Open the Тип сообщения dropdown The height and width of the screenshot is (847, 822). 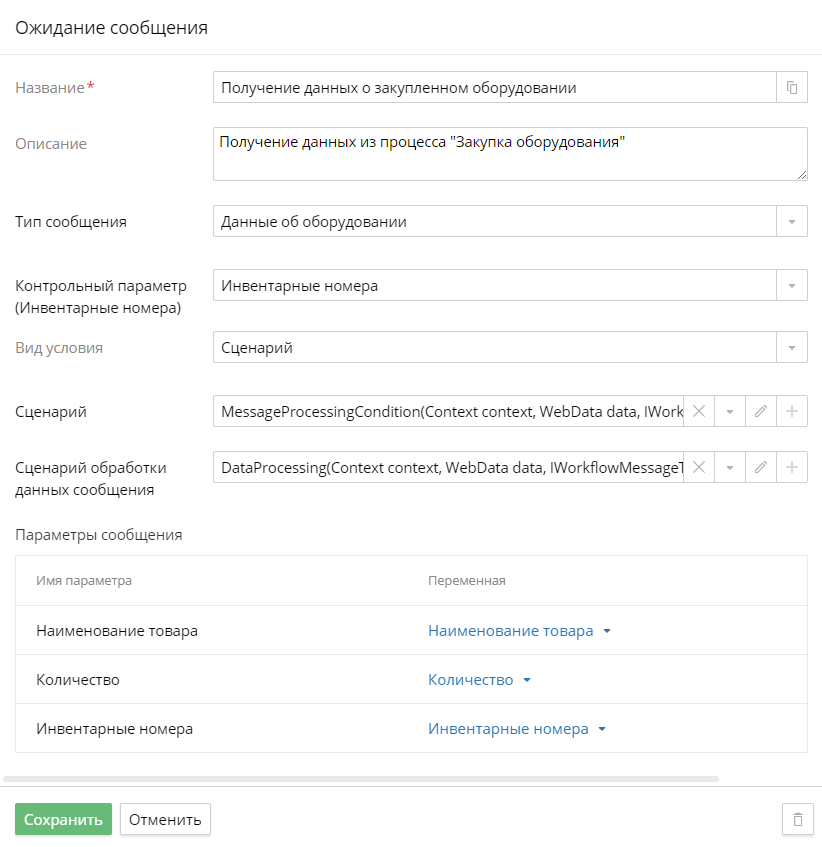[792, 221]
